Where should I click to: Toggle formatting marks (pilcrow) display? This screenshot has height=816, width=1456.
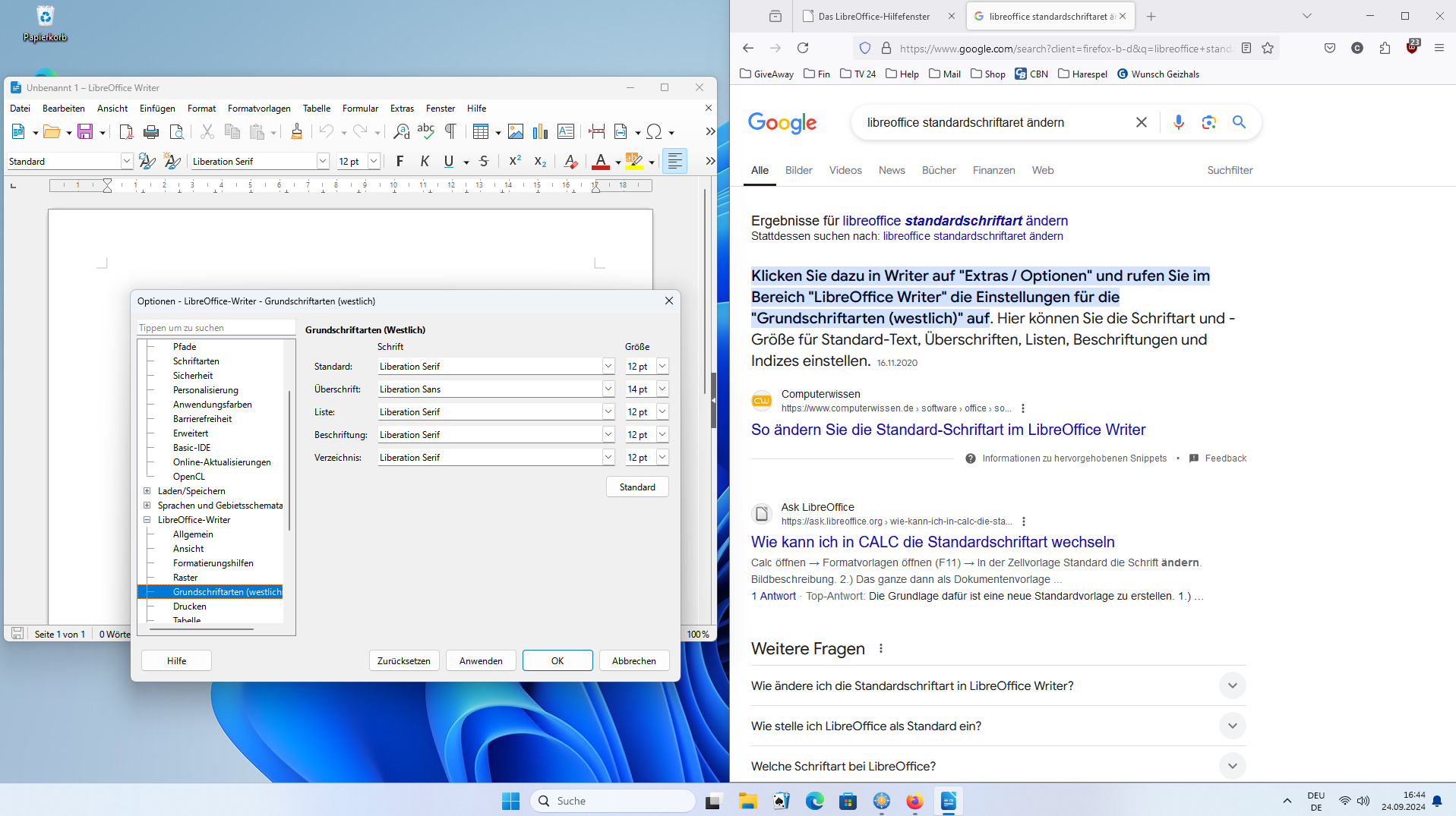coord(451,132)
